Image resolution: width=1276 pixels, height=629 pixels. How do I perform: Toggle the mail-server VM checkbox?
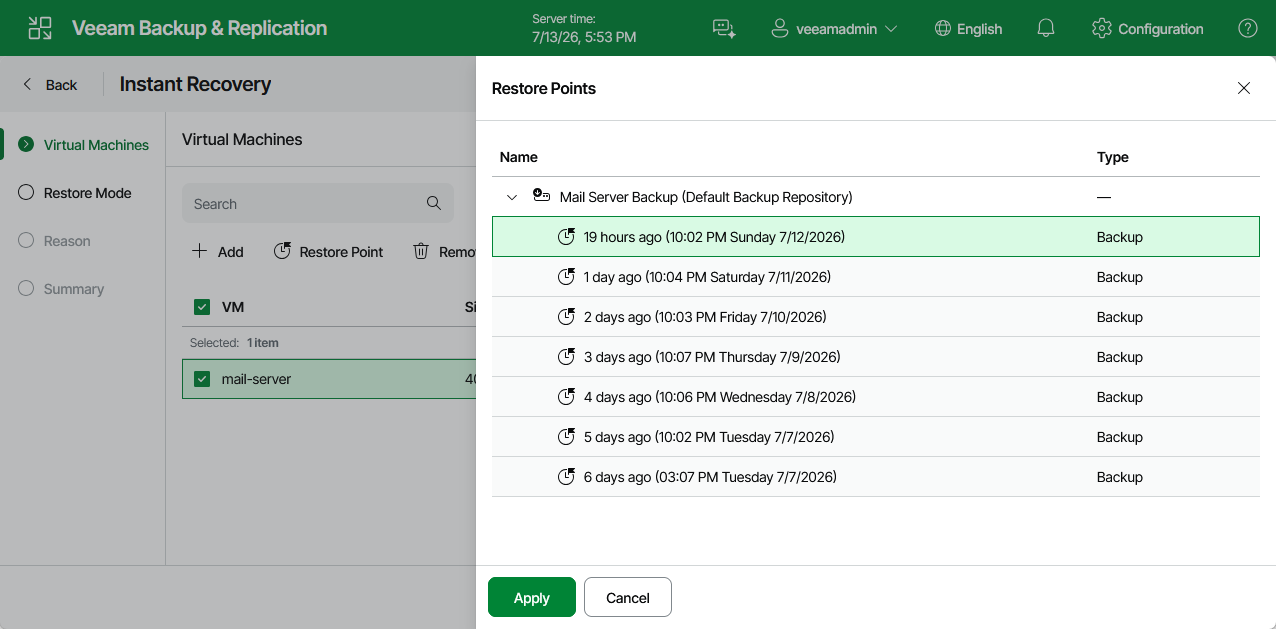tap(202, 379)
